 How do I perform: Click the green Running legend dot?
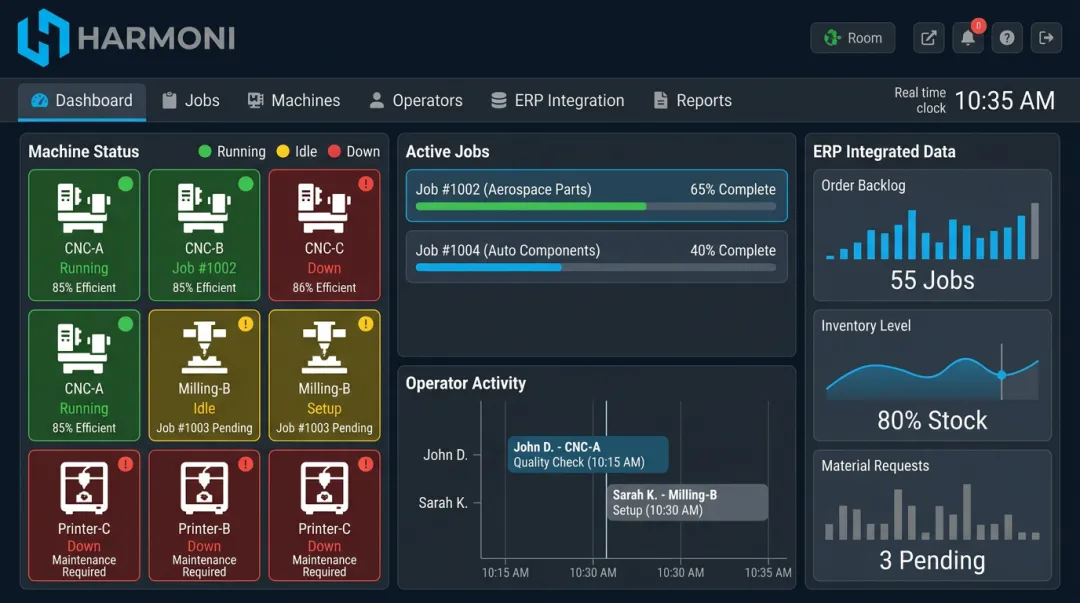pyautogui.click(x=205, y=152)
